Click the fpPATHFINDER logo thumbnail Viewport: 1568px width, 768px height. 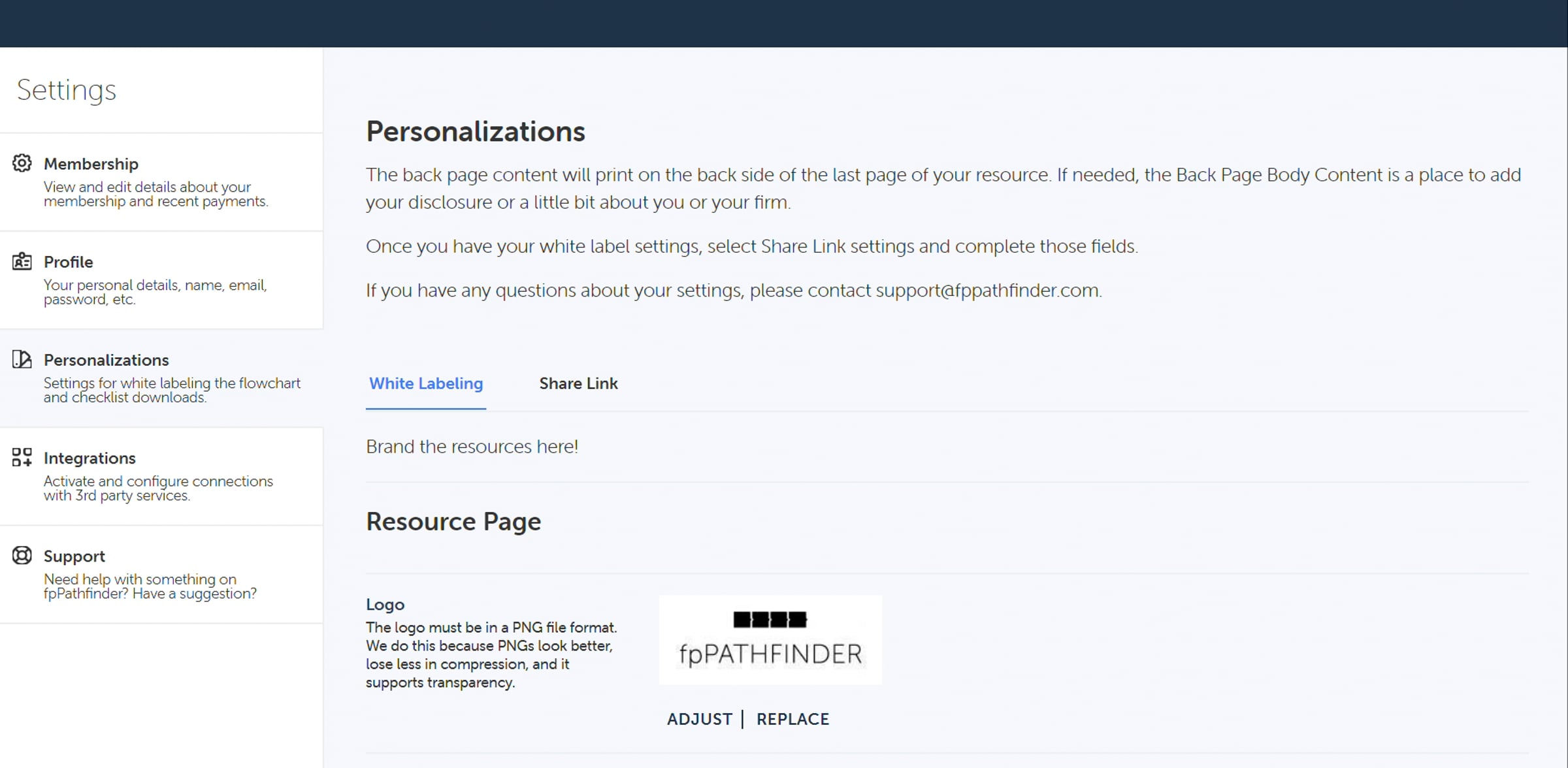(x=770, y=640)
